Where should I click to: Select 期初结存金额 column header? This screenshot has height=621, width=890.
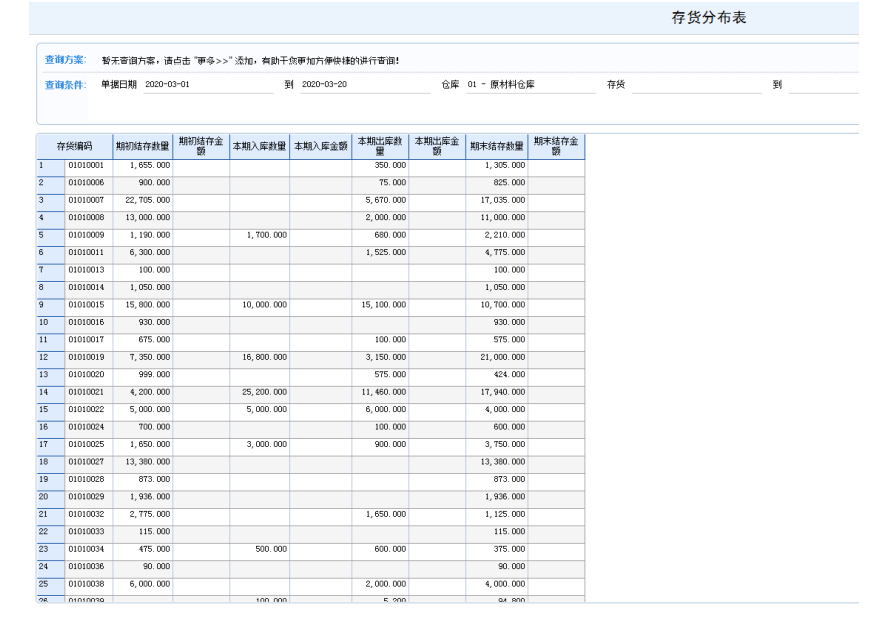point(201,146)
